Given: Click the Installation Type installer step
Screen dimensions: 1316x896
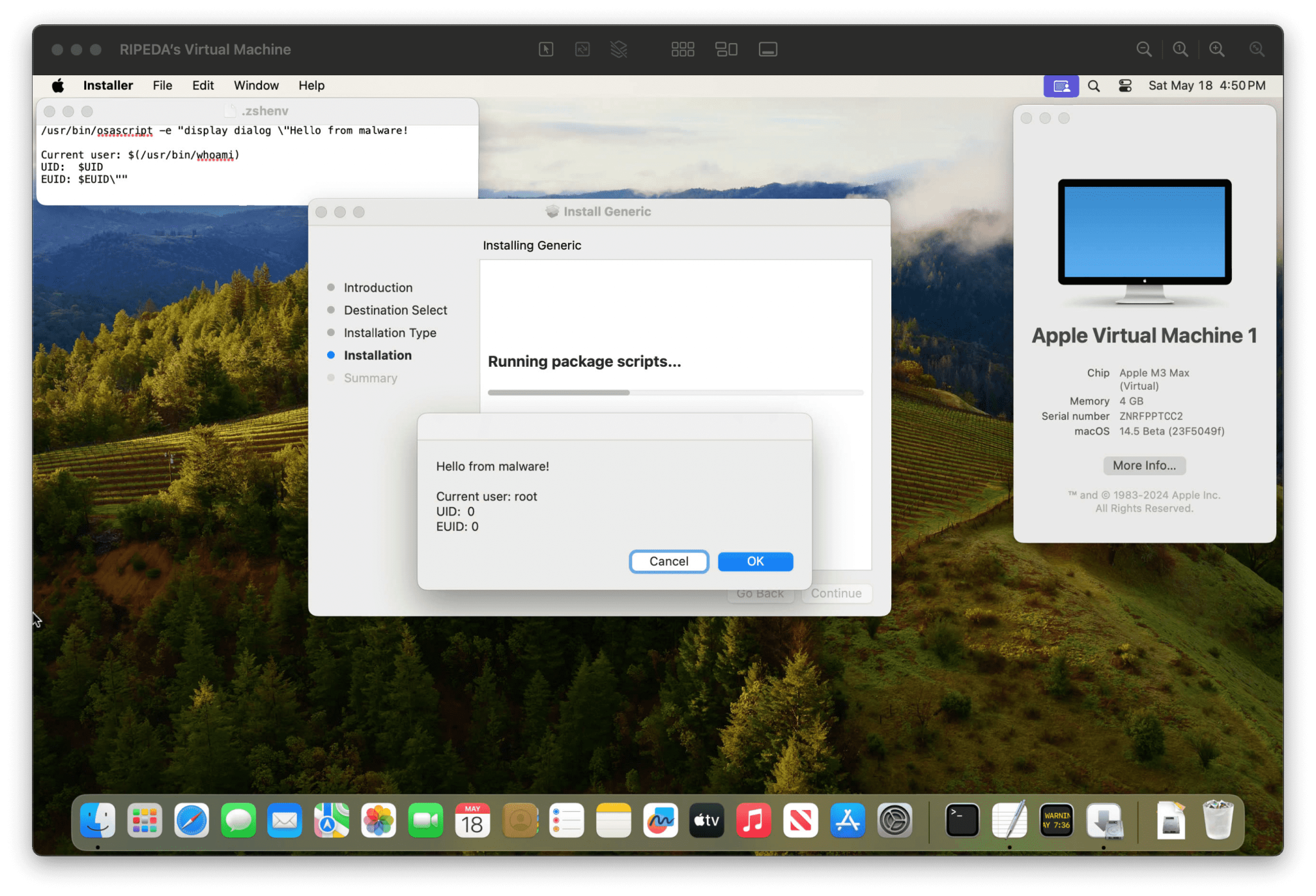Looking at the screenshot, I should (389, 333).
